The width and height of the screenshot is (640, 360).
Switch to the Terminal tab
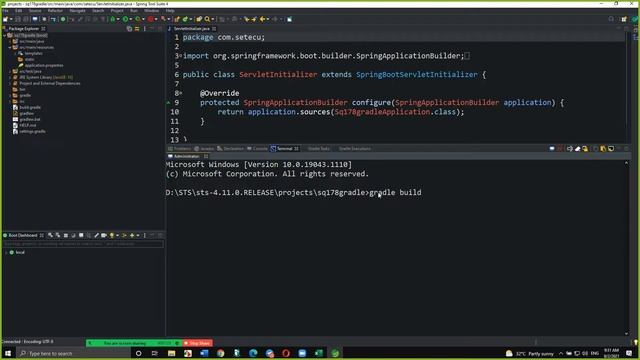point(284,149)
